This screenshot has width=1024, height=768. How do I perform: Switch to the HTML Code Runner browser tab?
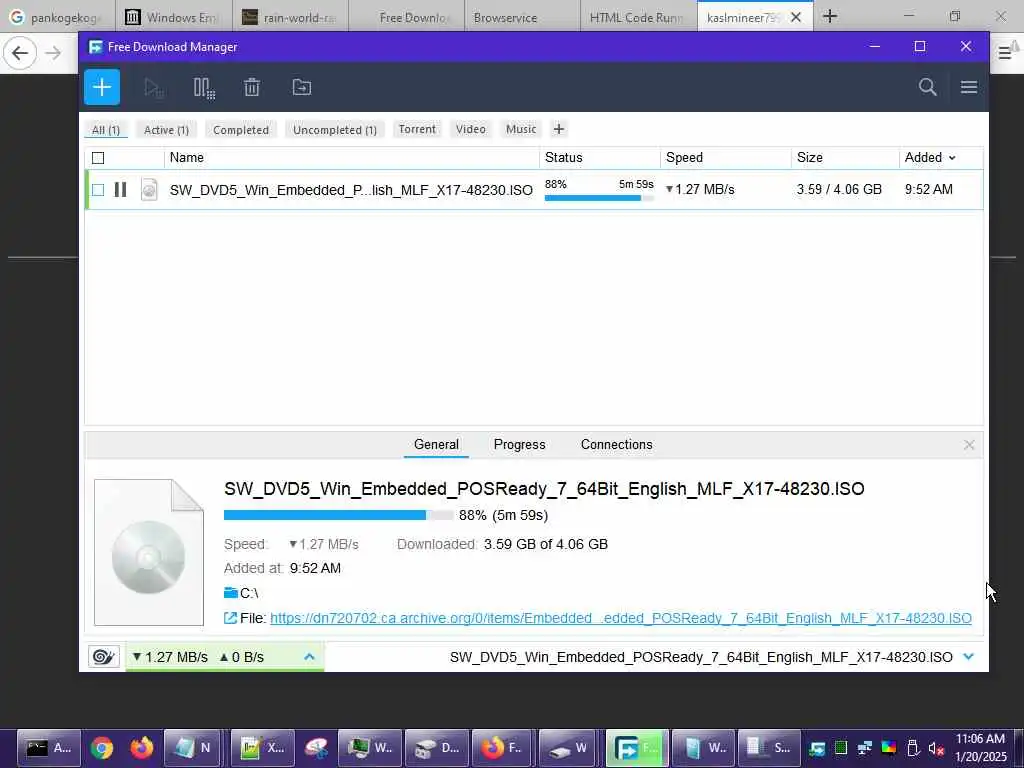[639, 17]
